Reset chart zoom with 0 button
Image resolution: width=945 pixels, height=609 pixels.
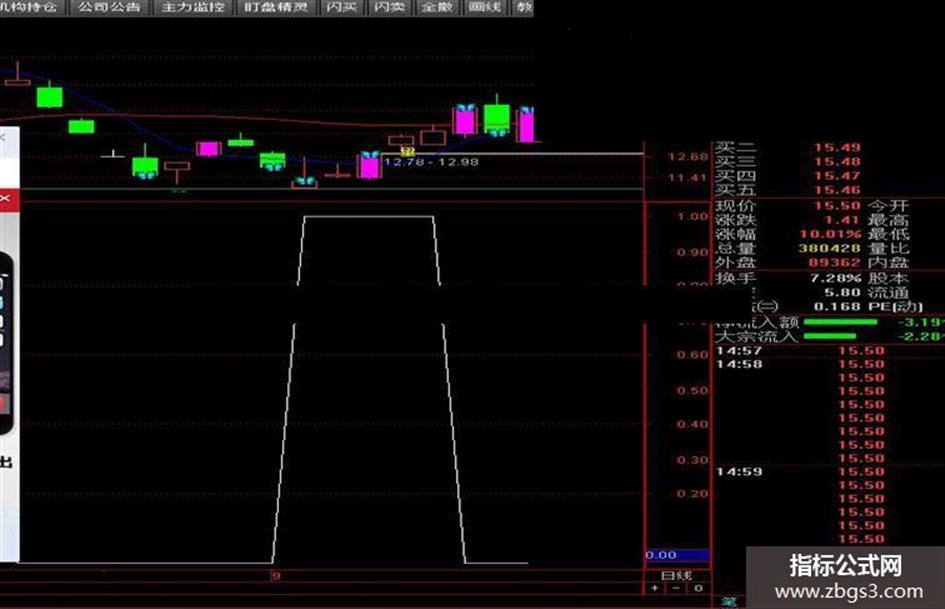point(698,588)
